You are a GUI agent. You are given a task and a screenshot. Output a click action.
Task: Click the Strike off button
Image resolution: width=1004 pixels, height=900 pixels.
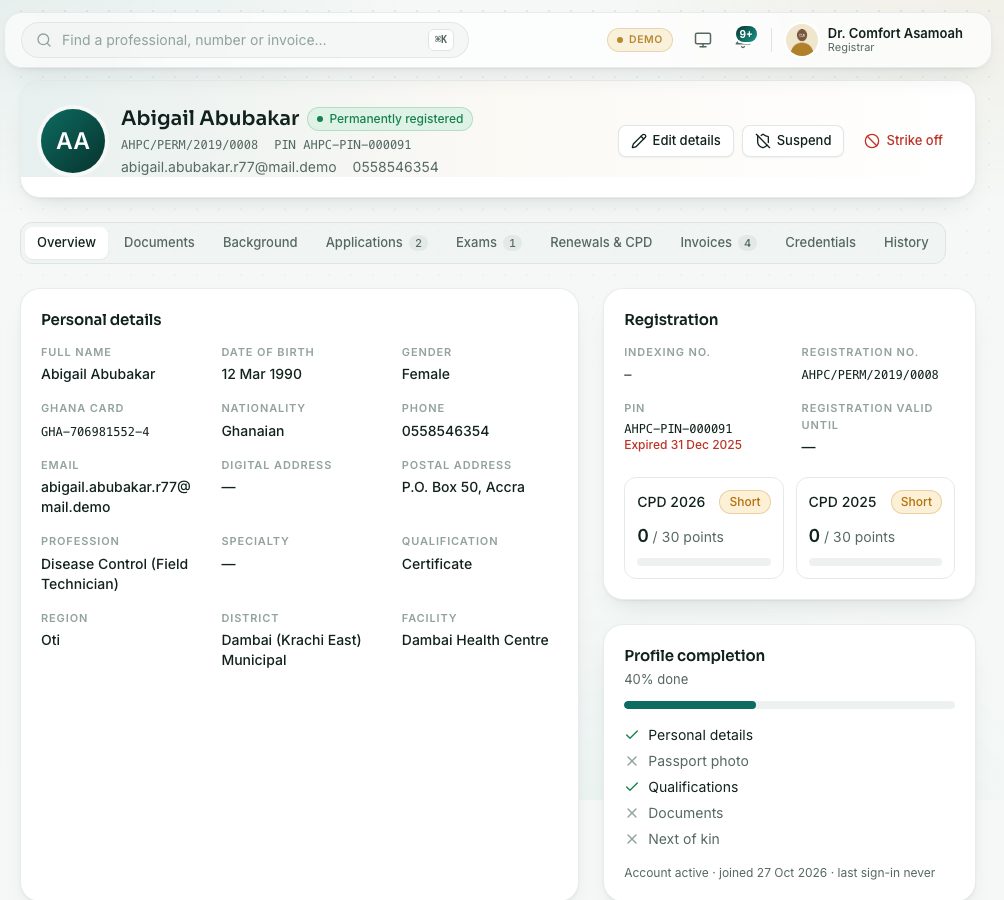click(x=903, y=141)
